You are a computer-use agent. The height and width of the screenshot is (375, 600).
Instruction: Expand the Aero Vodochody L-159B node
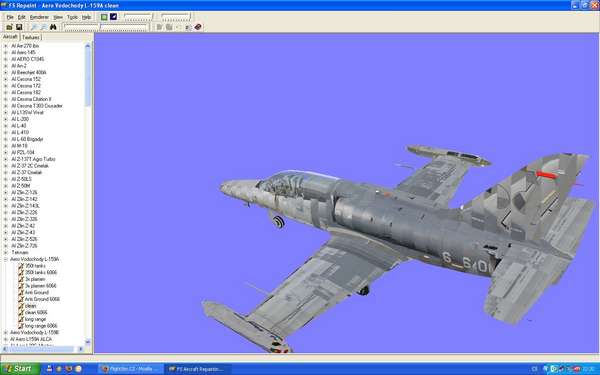(5, 333)
